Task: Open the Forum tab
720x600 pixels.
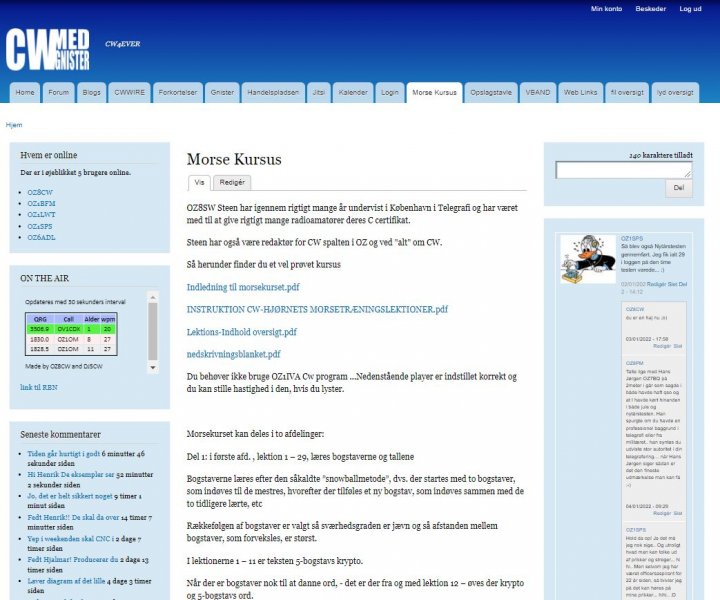Action: click(x=58, y=93)
